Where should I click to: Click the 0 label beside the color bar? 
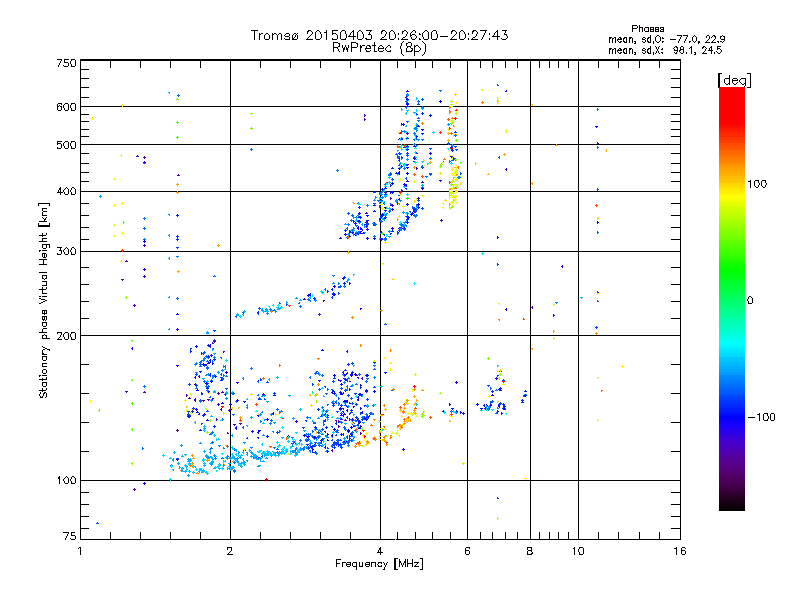pyautogui.click(x=750, y=301)
